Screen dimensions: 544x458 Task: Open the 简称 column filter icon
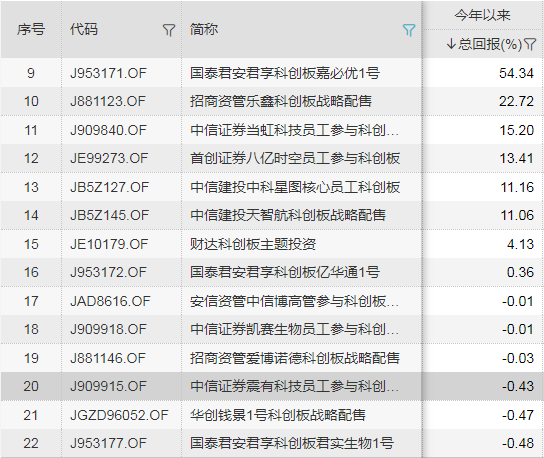pos(409,30)
